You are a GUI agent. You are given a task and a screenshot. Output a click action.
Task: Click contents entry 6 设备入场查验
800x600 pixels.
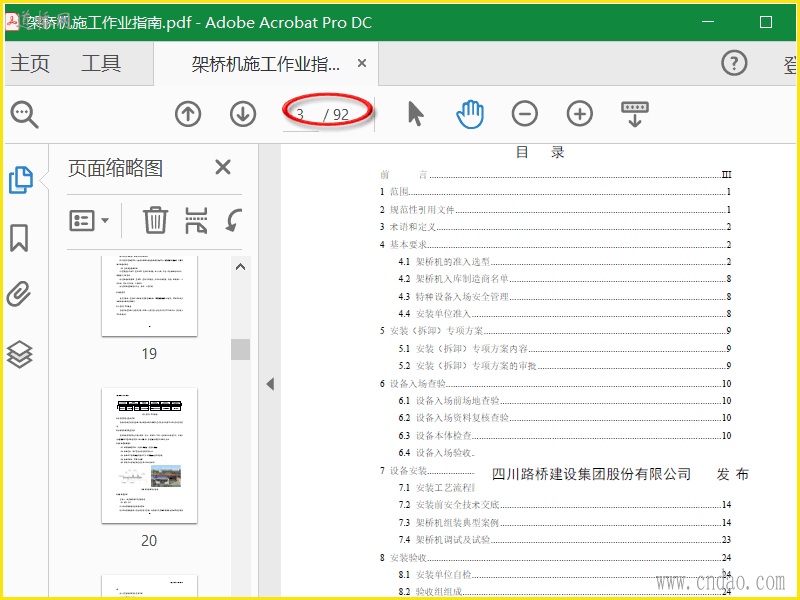coord(556,384)
